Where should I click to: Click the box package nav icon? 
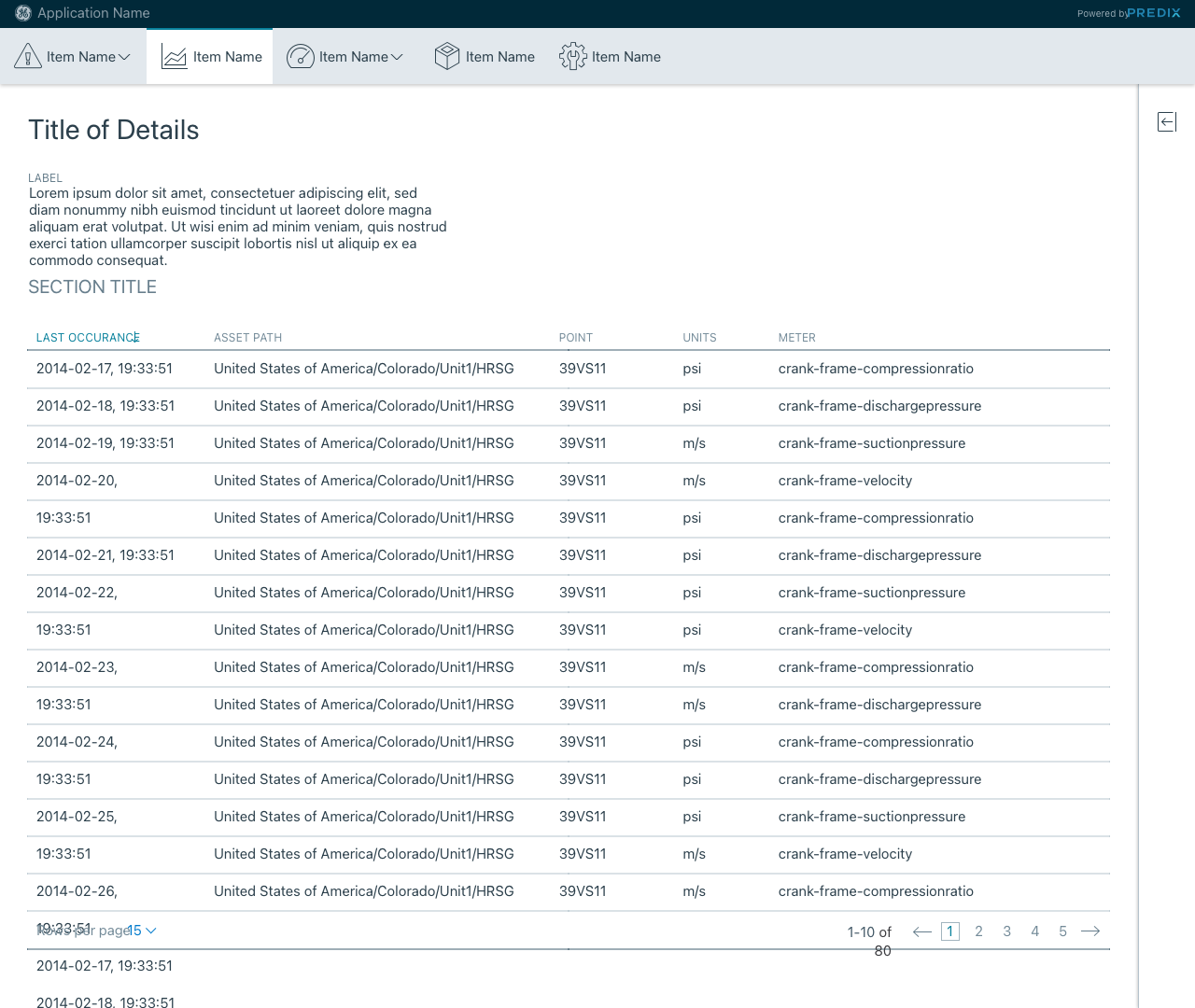tap(447, 57)
